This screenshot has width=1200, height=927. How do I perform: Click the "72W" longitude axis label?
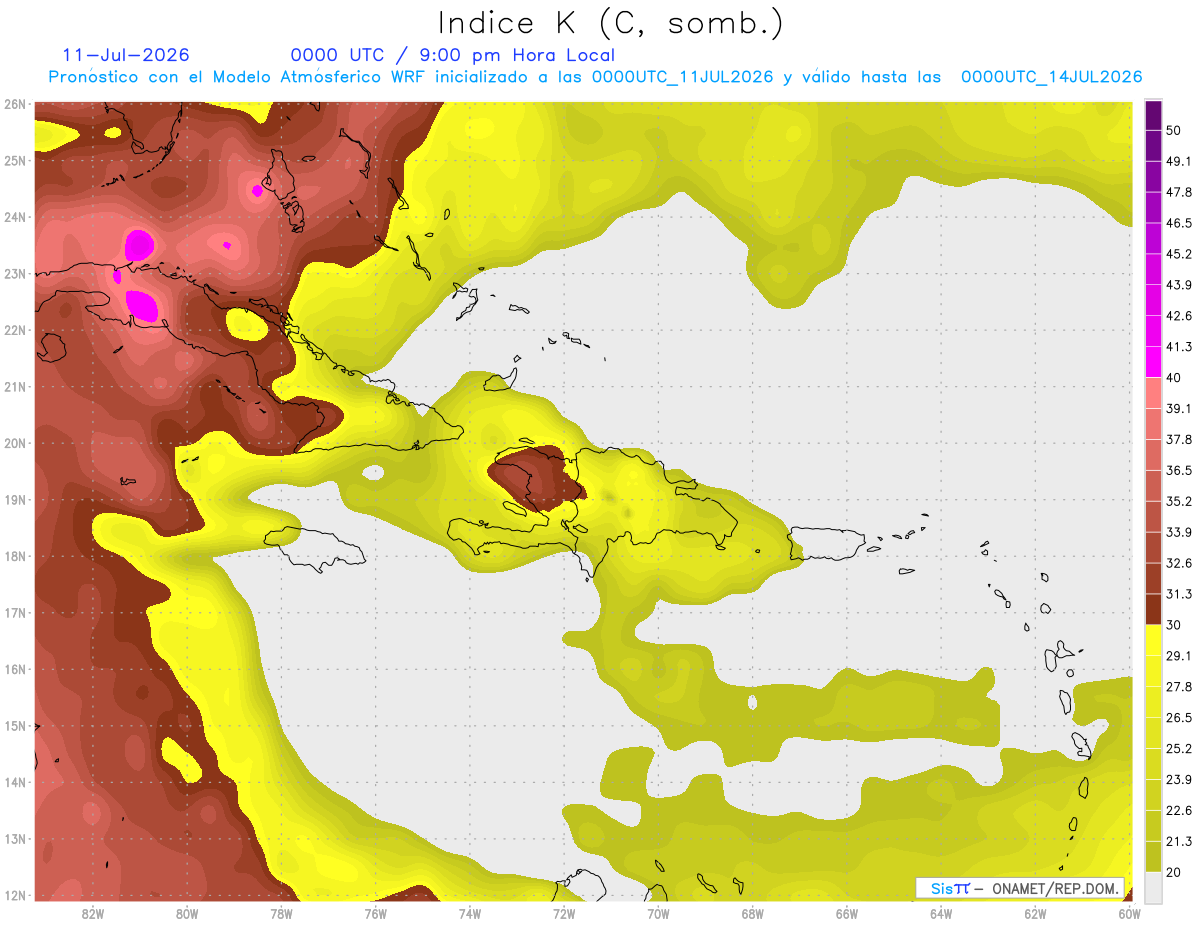(x=564, y=913)
